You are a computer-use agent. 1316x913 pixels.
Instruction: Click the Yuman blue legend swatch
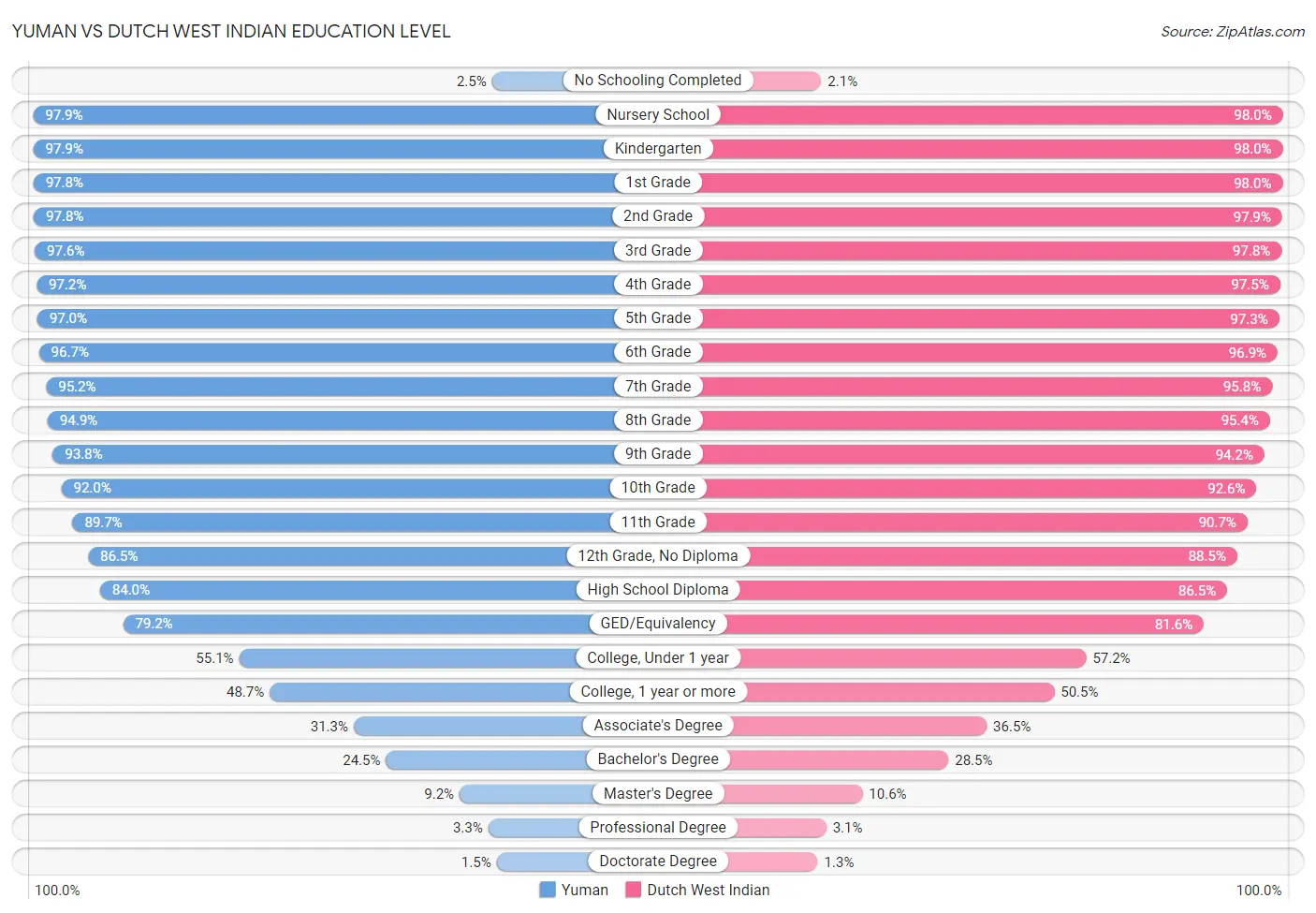pyautogui.click(x=548, y=890)
